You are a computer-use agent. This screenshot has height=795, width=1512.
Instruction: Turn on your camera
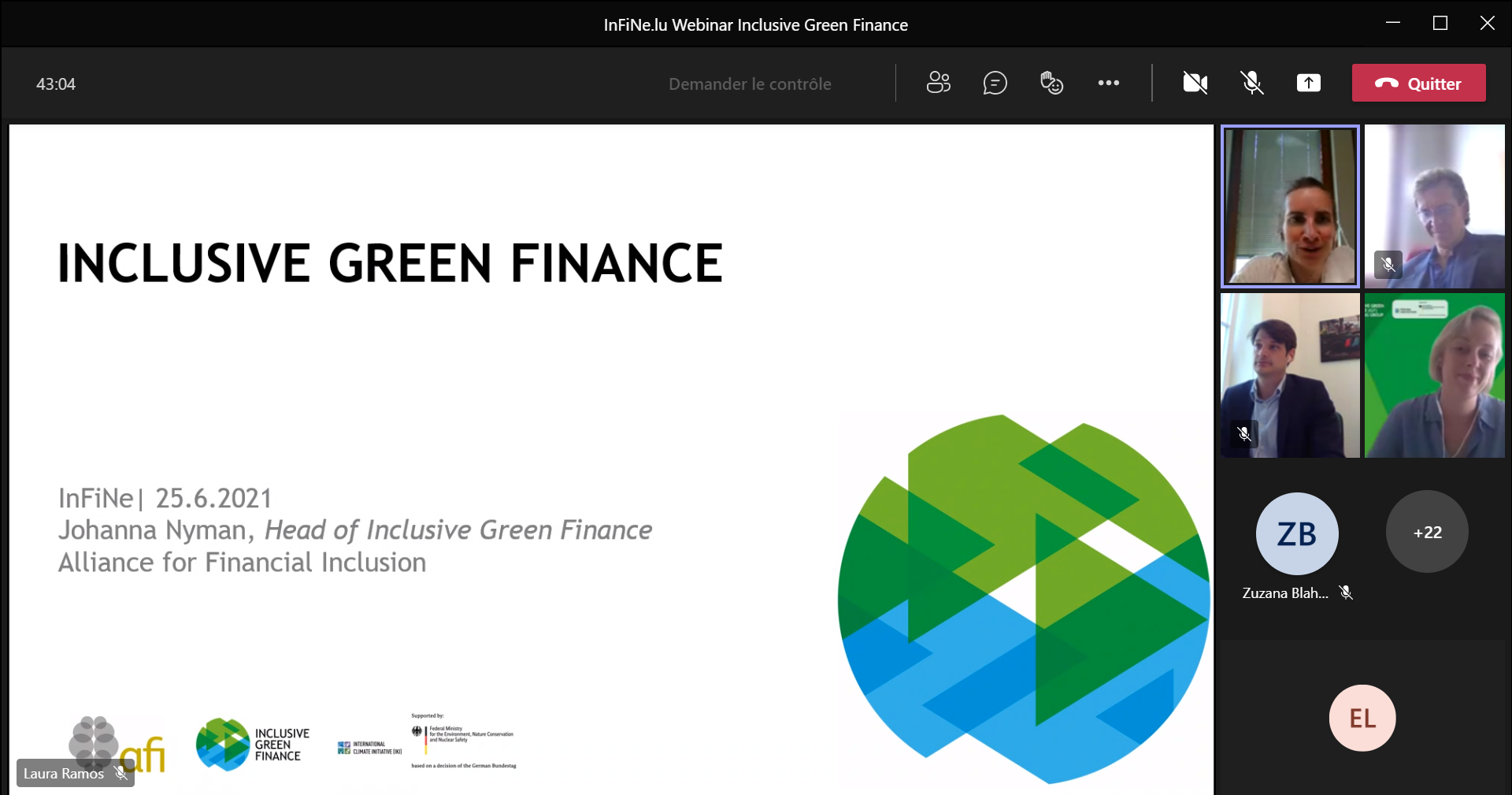click(1194, 83)
